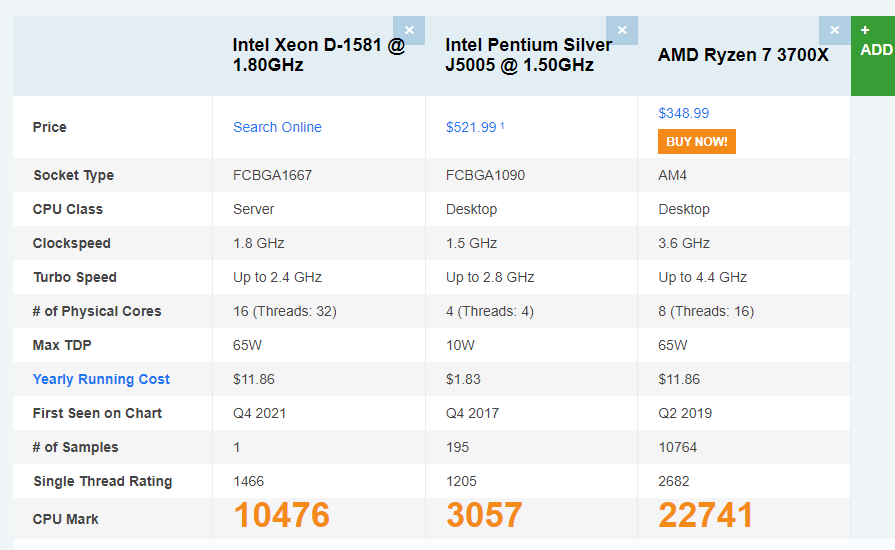Select Intel Xeon D-1581 @ 1.80GHz heading

319,55
